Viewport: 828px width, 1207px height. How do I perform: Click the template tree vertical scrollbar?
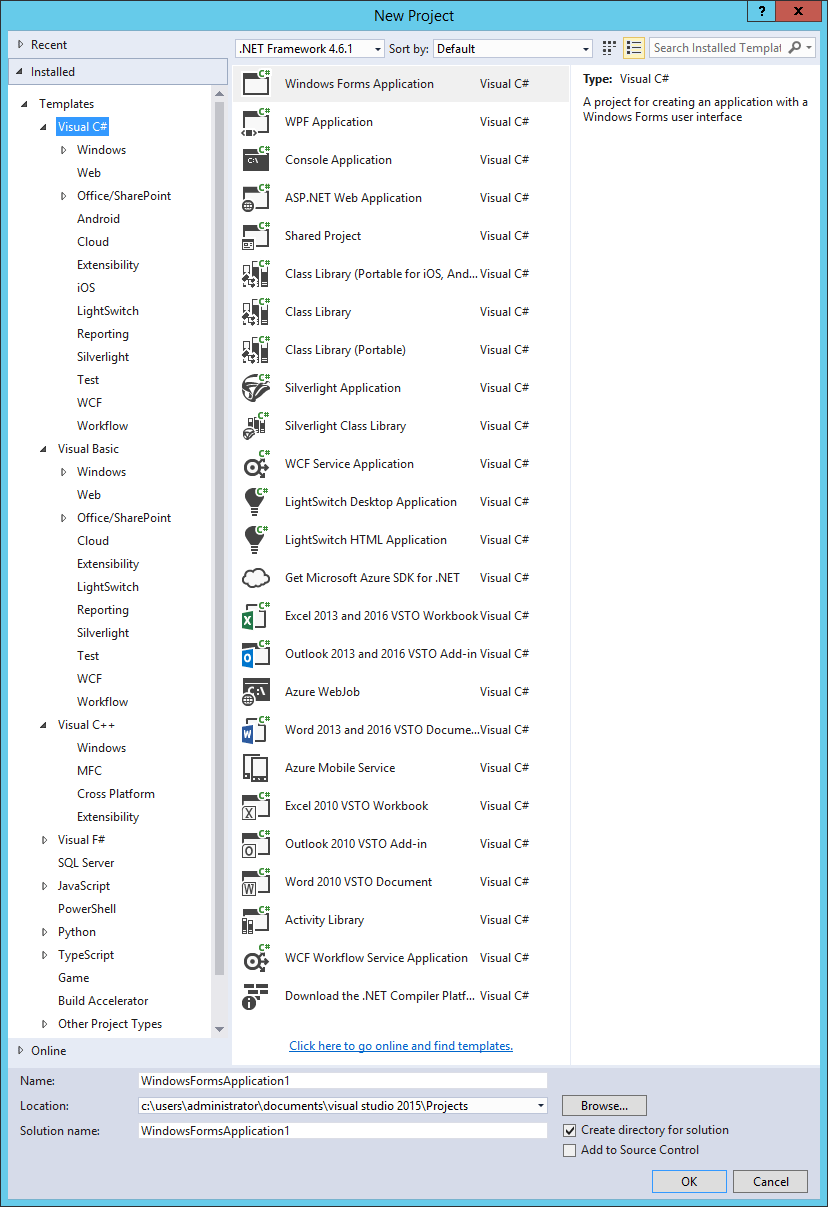(x=220, y=540)
